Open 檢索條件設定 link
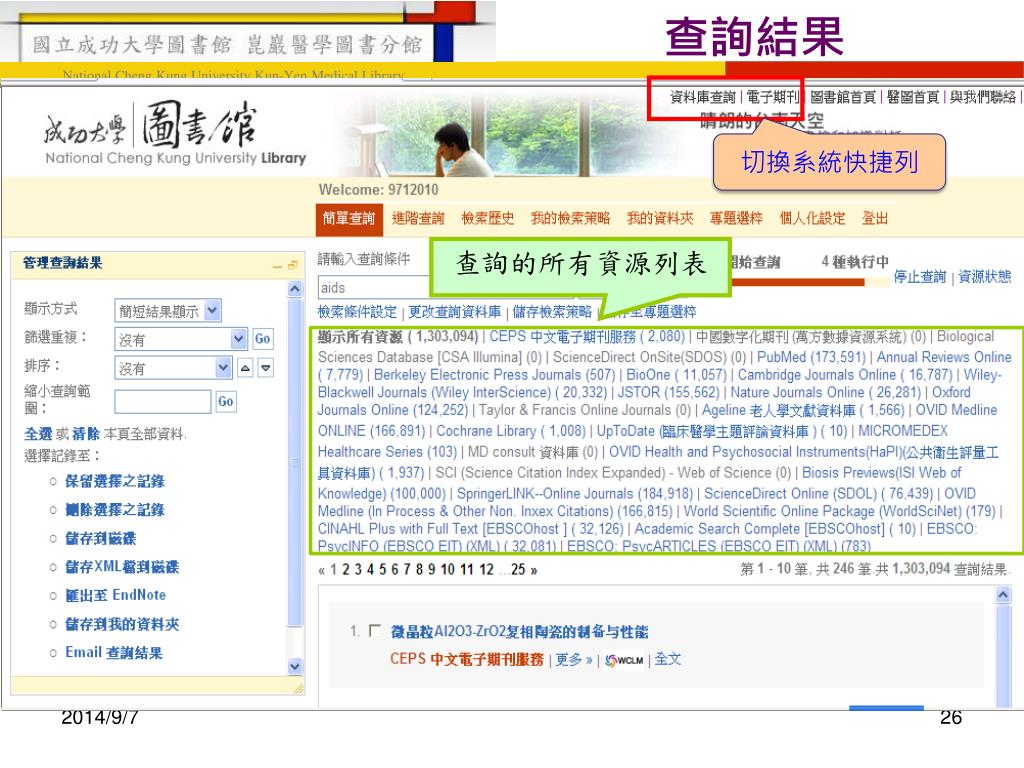Screen dimensions: 1024x768 point(357,312)
